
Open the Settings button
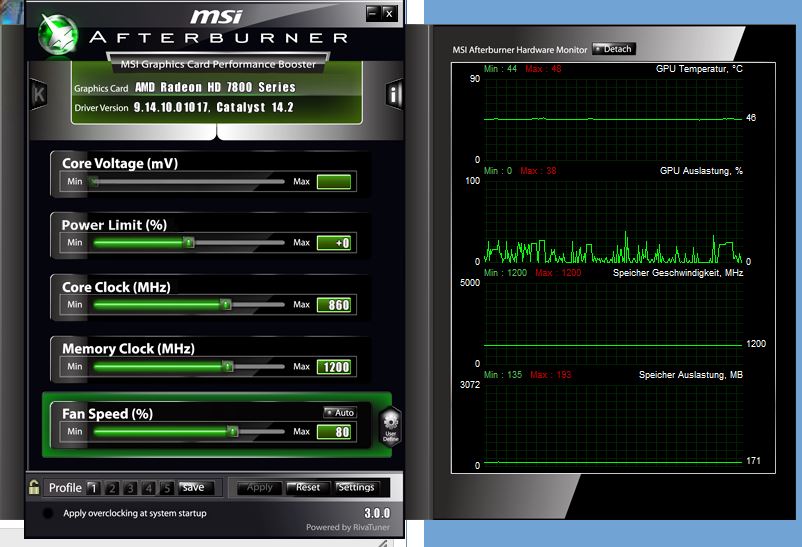pos(357,488)
